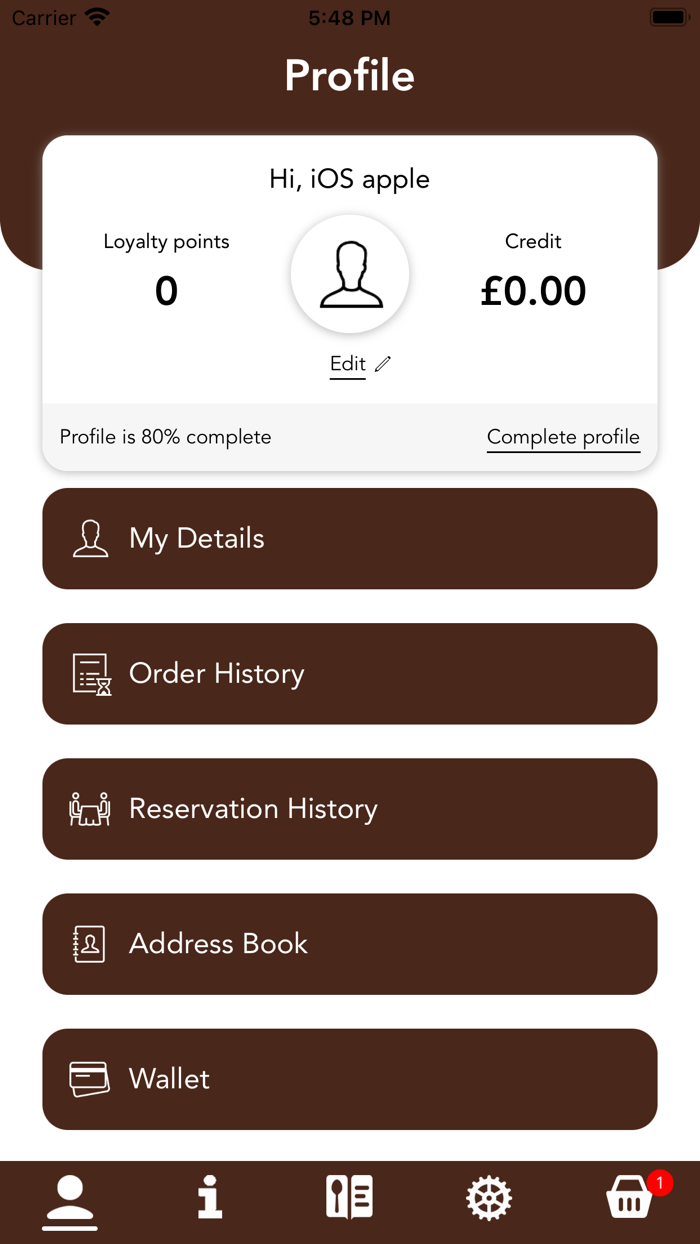The image size is (700, 1244).
Task: Tap the Wallet credit card icon
Action: pos(90,1079)
